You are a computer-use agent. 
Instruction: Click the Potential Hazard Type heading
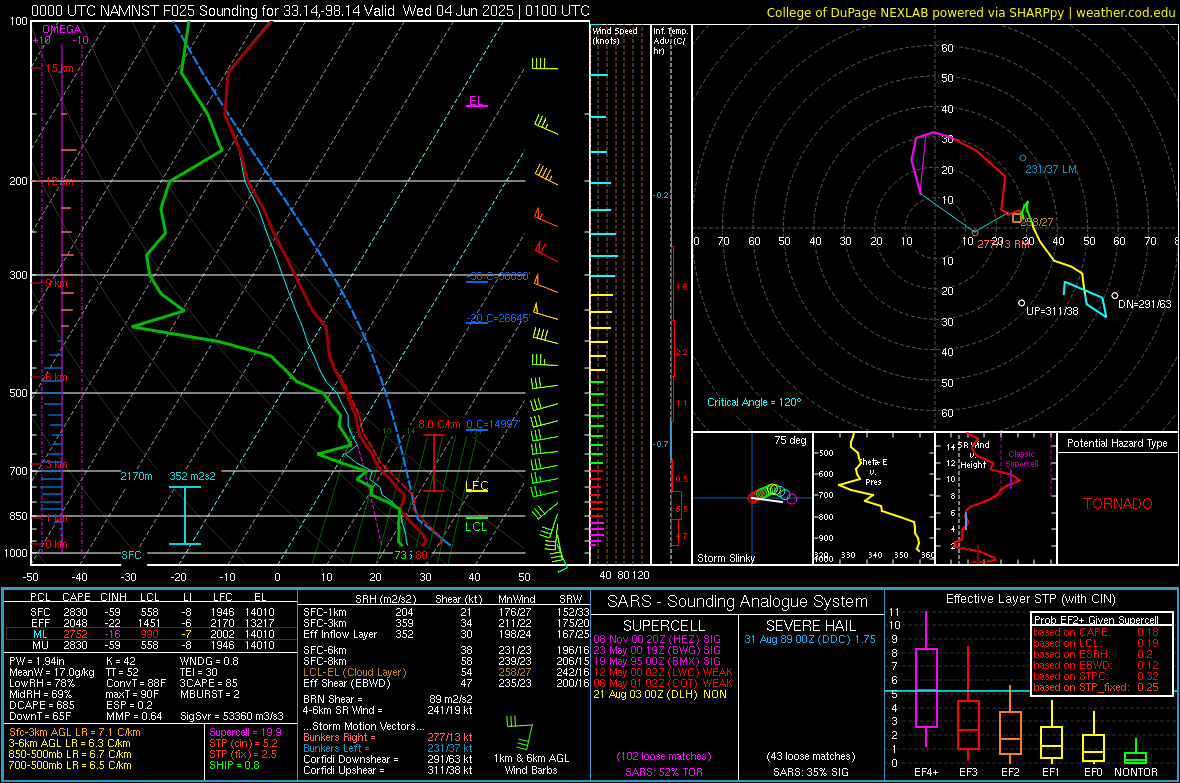1117,443
